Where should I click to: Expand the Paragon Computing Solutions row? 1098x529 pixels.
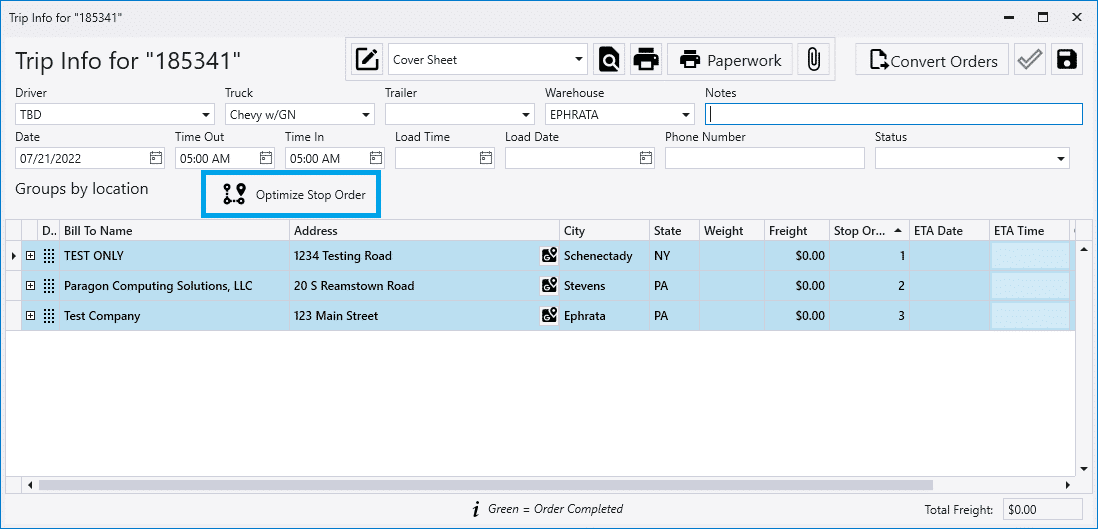pos(31,286)
